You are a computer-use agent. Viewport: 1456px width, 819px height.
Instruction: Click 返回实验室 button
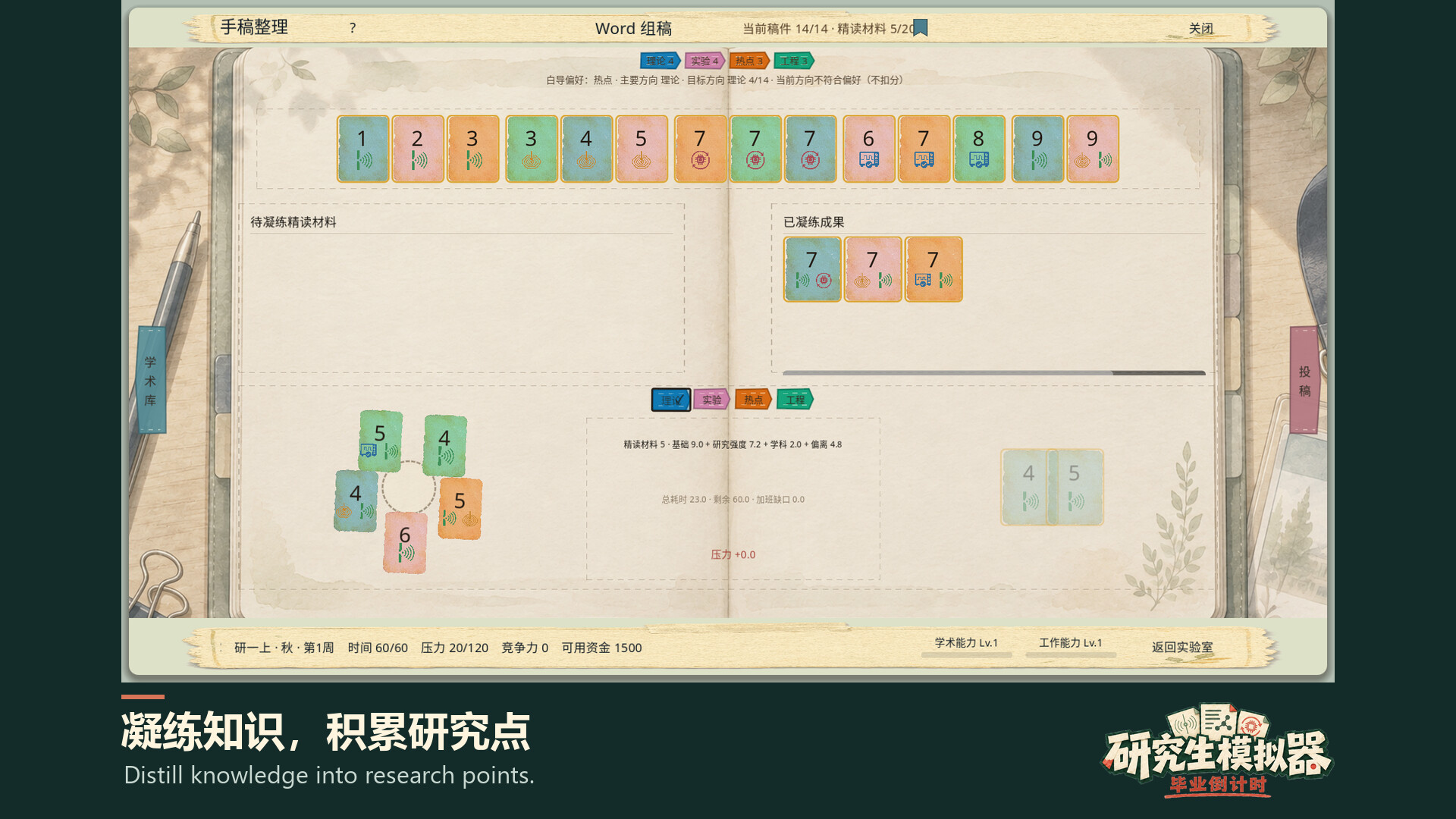pos(1182,647)
